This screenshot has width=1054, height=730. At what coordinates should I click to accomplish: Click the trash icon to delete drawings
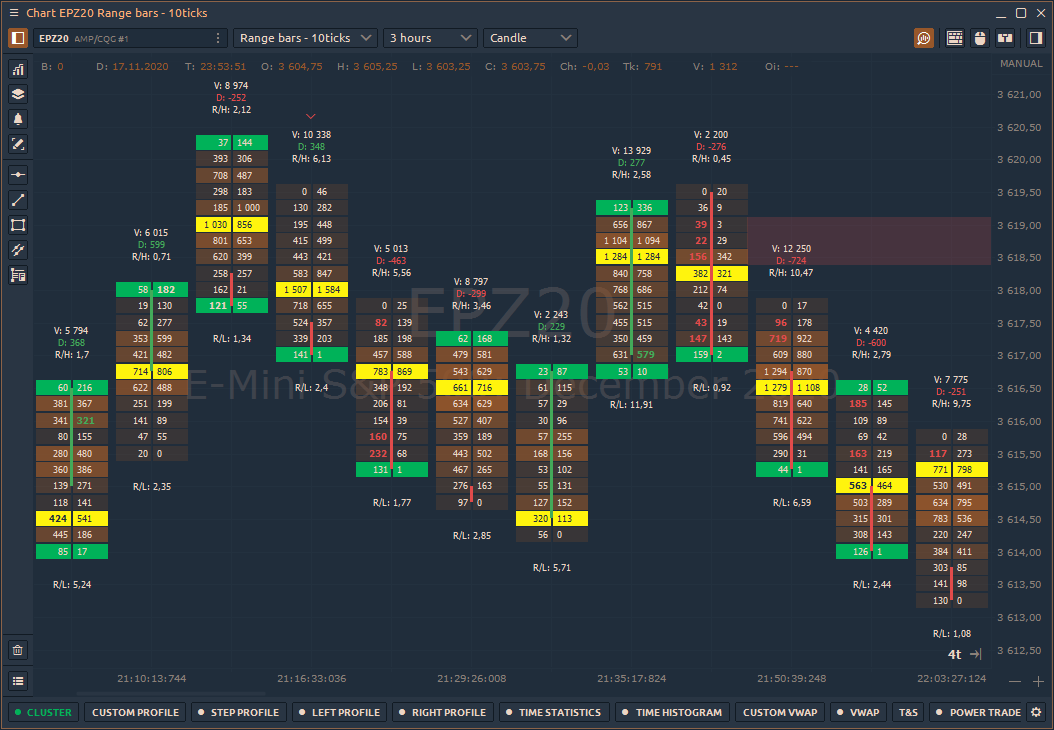(18, 650)
